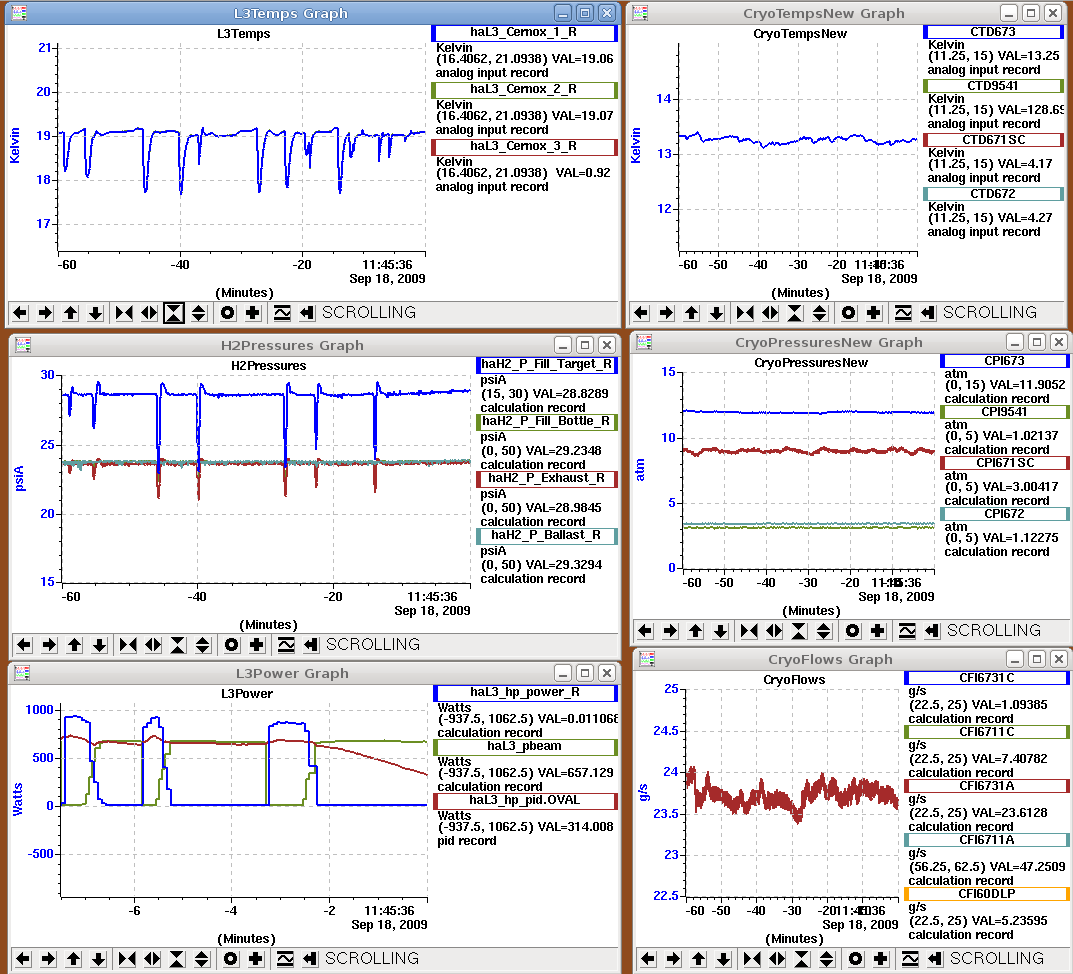Select the haH2_P_Fill_Target_R legend entry
This screenshot has width=1073, height=974.
pos(547,365)
